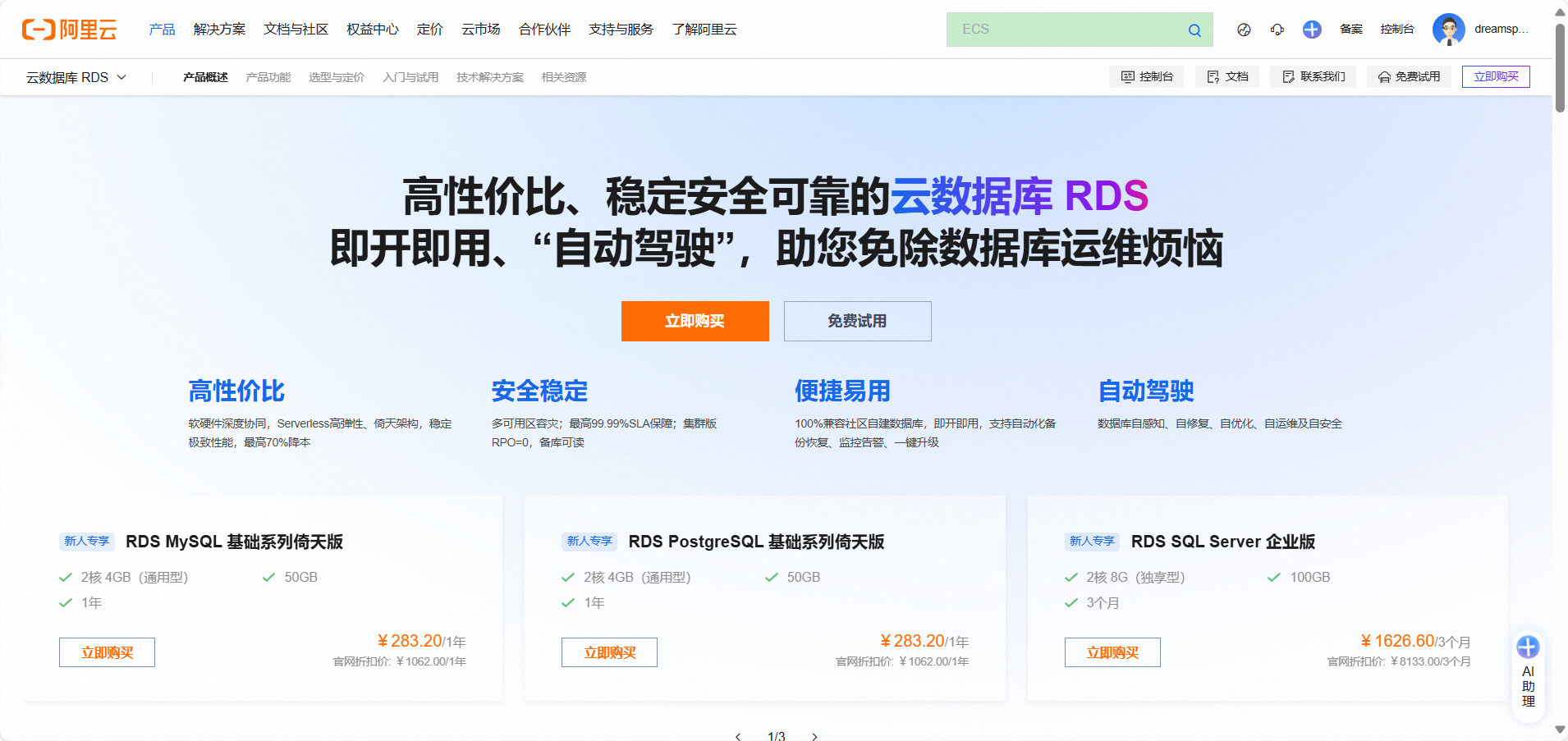1568x741 pixels.
Task: Open the 解决方案 menu
Action: [219, 30]
